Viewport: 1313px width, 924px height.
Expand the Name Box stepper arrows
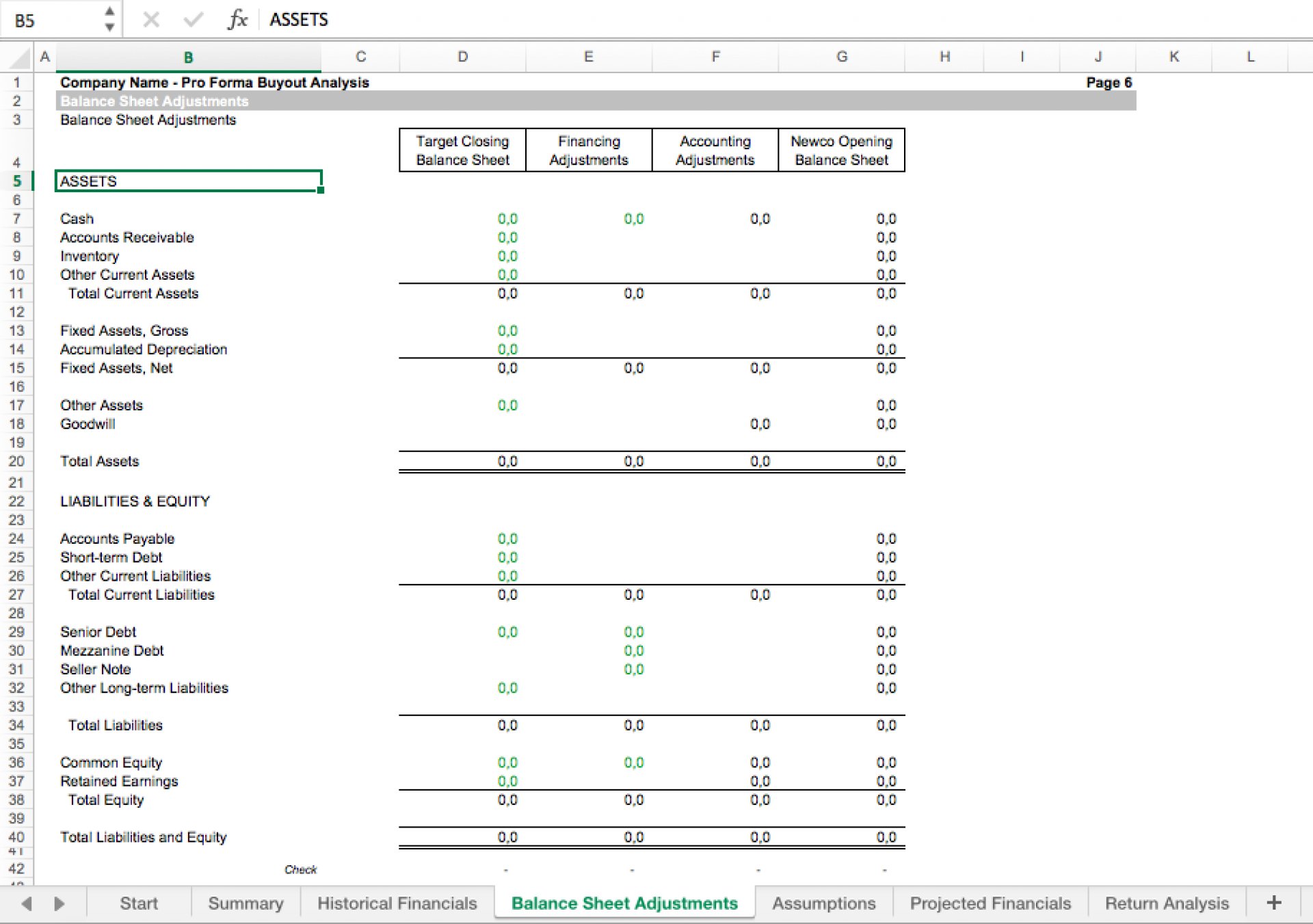pos(109,19)
